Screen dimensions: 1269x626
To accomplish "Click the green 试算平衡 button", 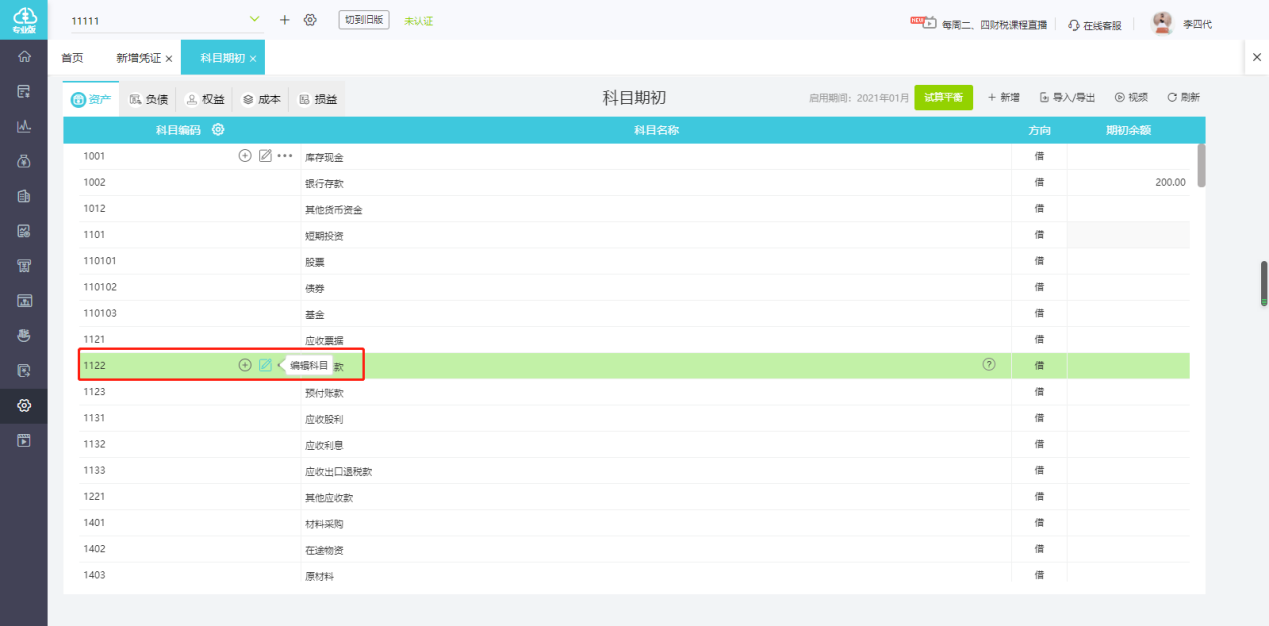I will coord(943,97).
